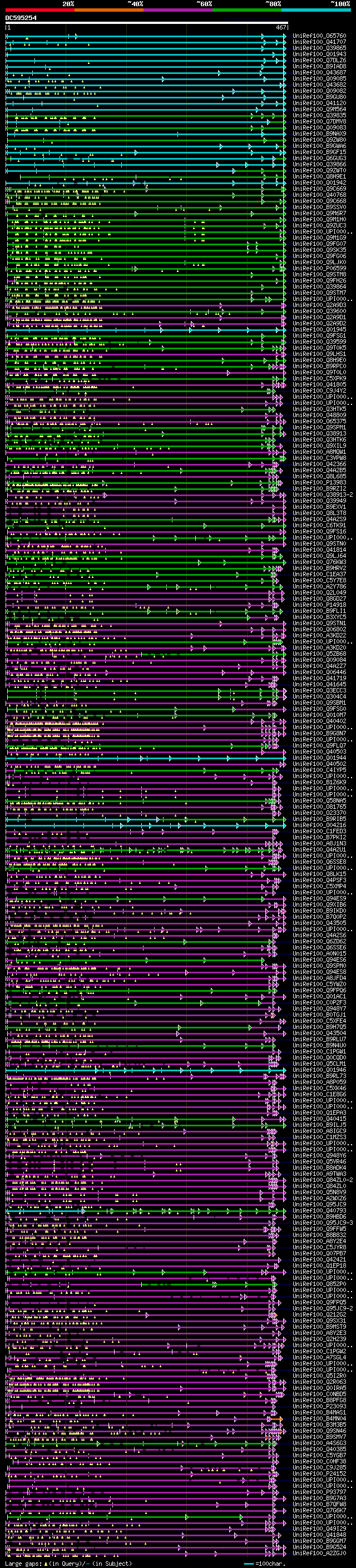Viewport: 356px width, 1568px height.
Task: Select the UniRef100_B8B832 label
Action: click(x=319, y=1235)
